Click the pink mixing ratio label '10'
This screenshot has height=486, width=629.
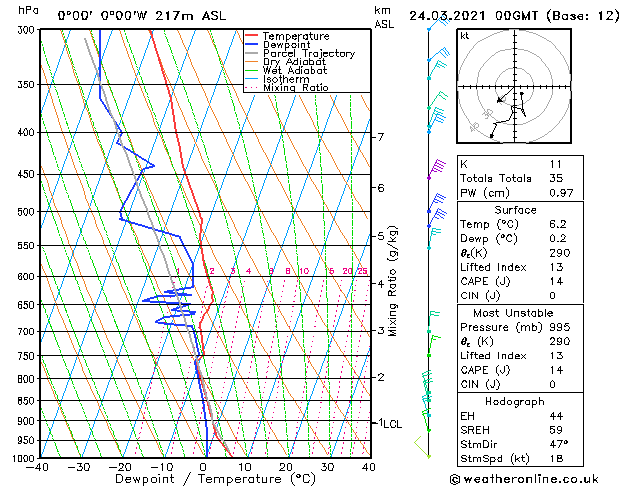[x=304, y=271]
